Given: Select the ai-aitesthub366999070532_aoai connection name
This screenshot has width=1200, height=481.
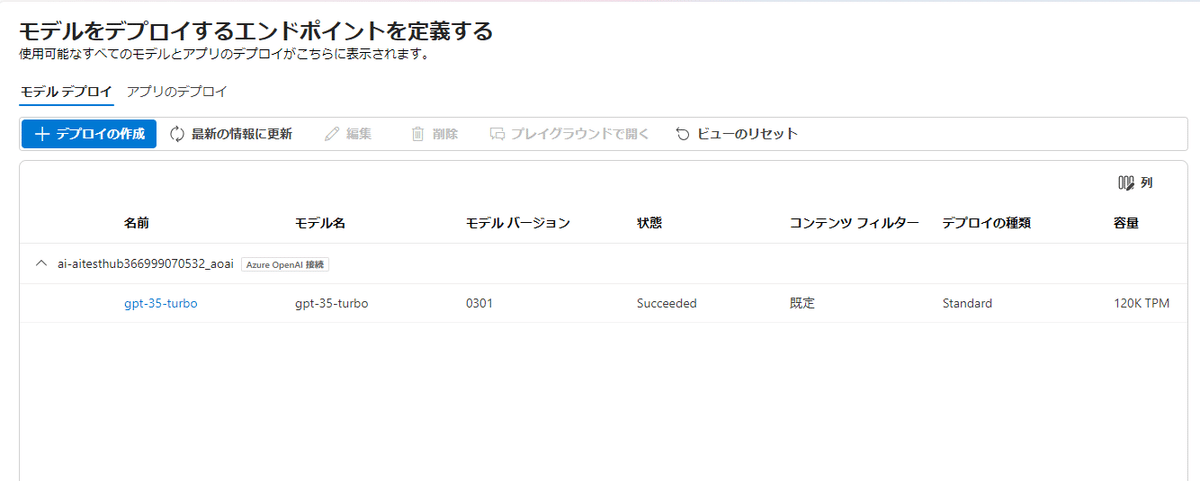Looking at the screenshot, I should point(146,264).
